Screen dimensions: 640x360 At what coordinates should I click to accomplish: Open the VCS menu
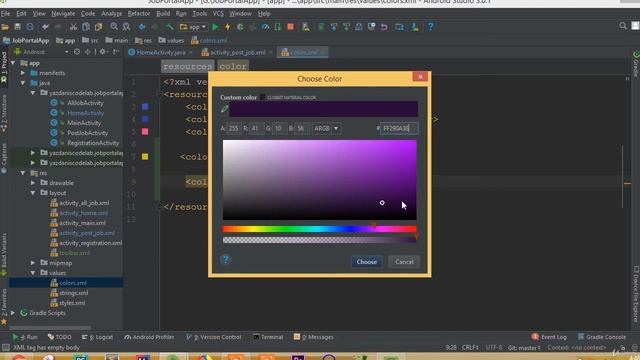point(218,13)
